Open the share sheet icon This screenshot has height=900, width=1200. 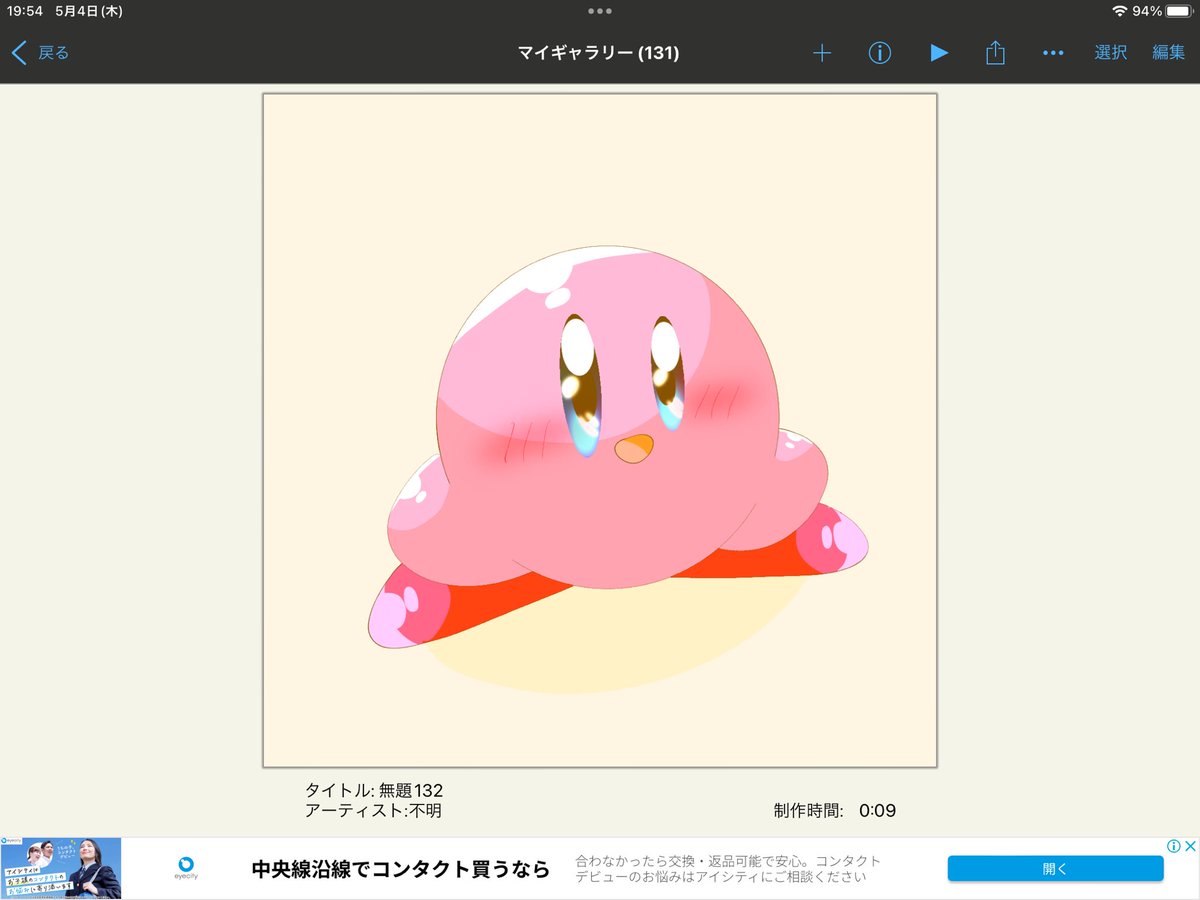click(x=995, y=52)
